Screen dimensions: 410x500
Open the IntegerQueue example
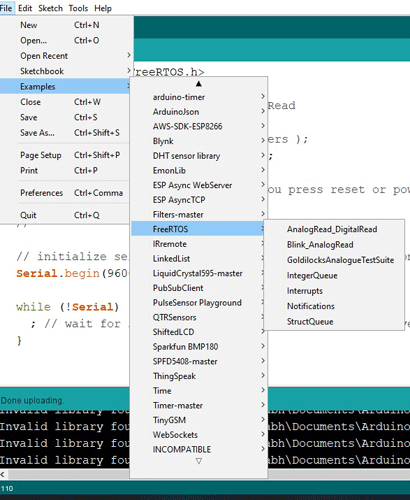[334, 275]
